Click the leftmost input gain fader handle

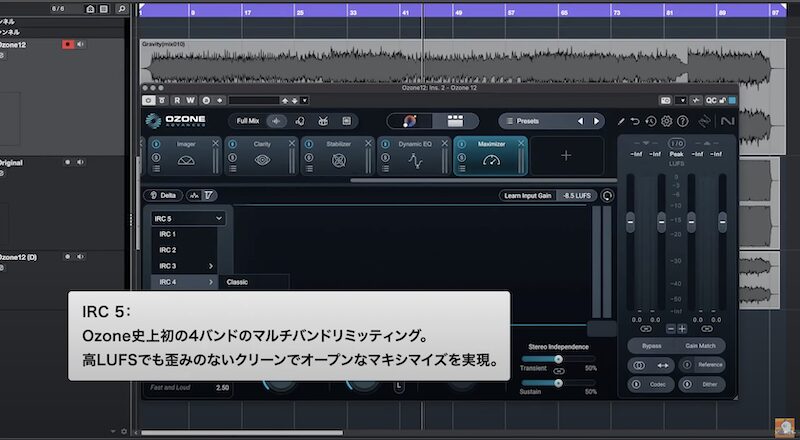630,222
